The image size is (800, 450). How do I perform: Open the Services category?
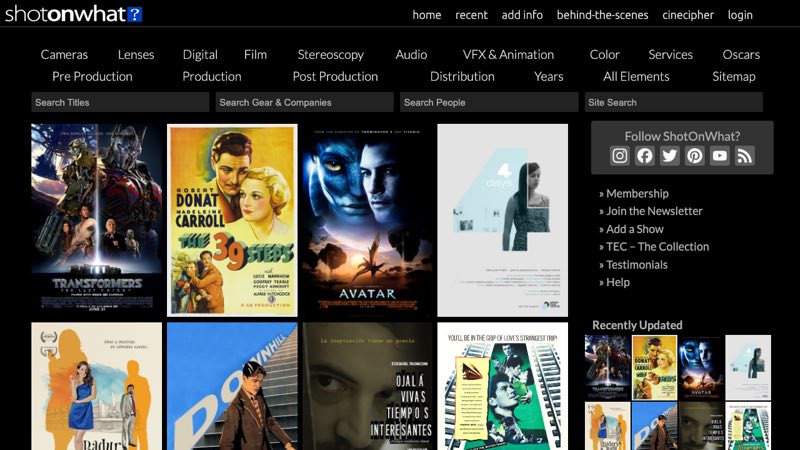(x=670, y=55)
